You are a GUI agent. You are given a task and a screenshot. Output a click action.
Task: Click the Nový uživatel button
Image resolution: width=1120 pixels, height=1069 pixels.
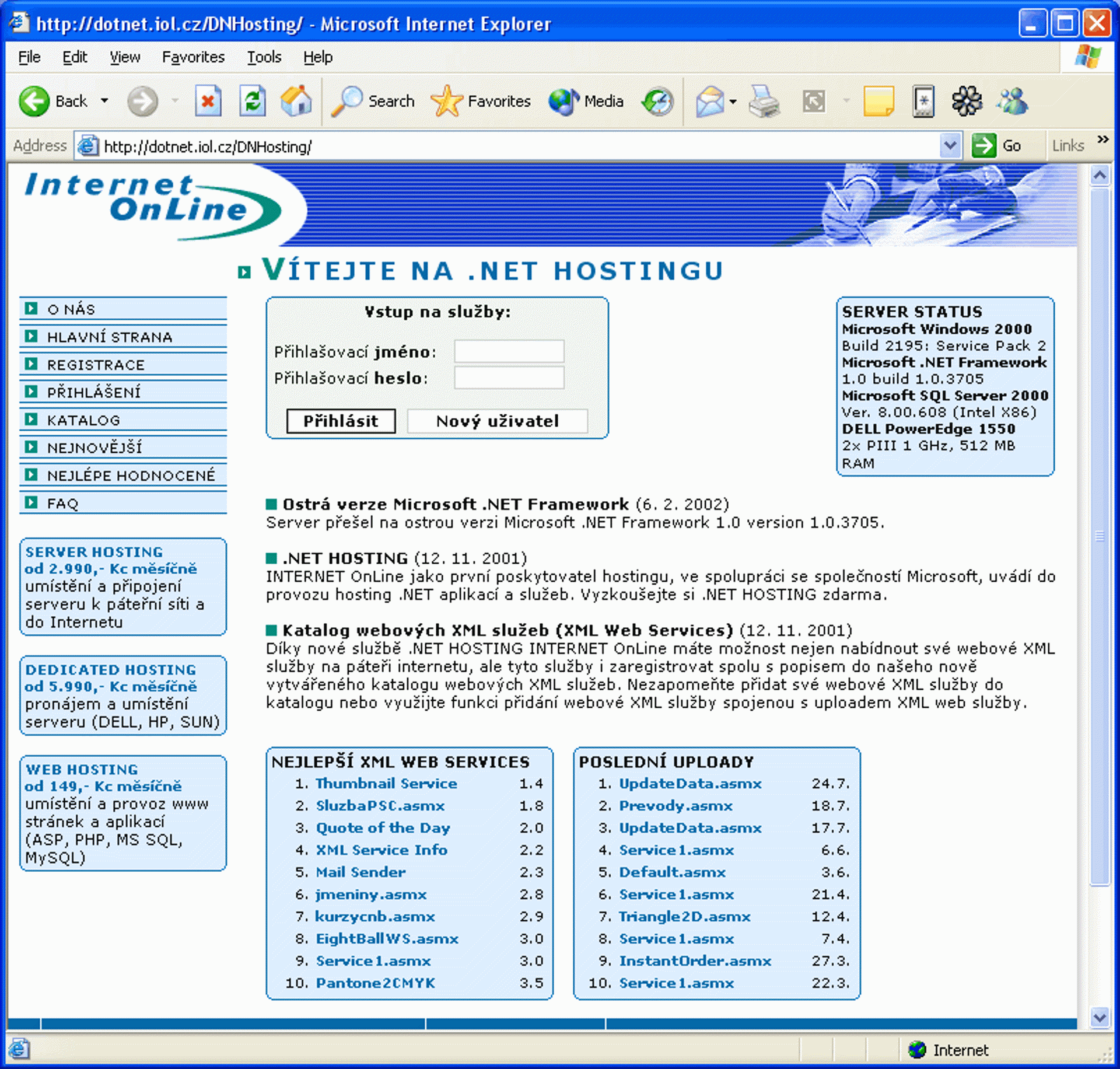pyautogui.click(x=497, y=421)
